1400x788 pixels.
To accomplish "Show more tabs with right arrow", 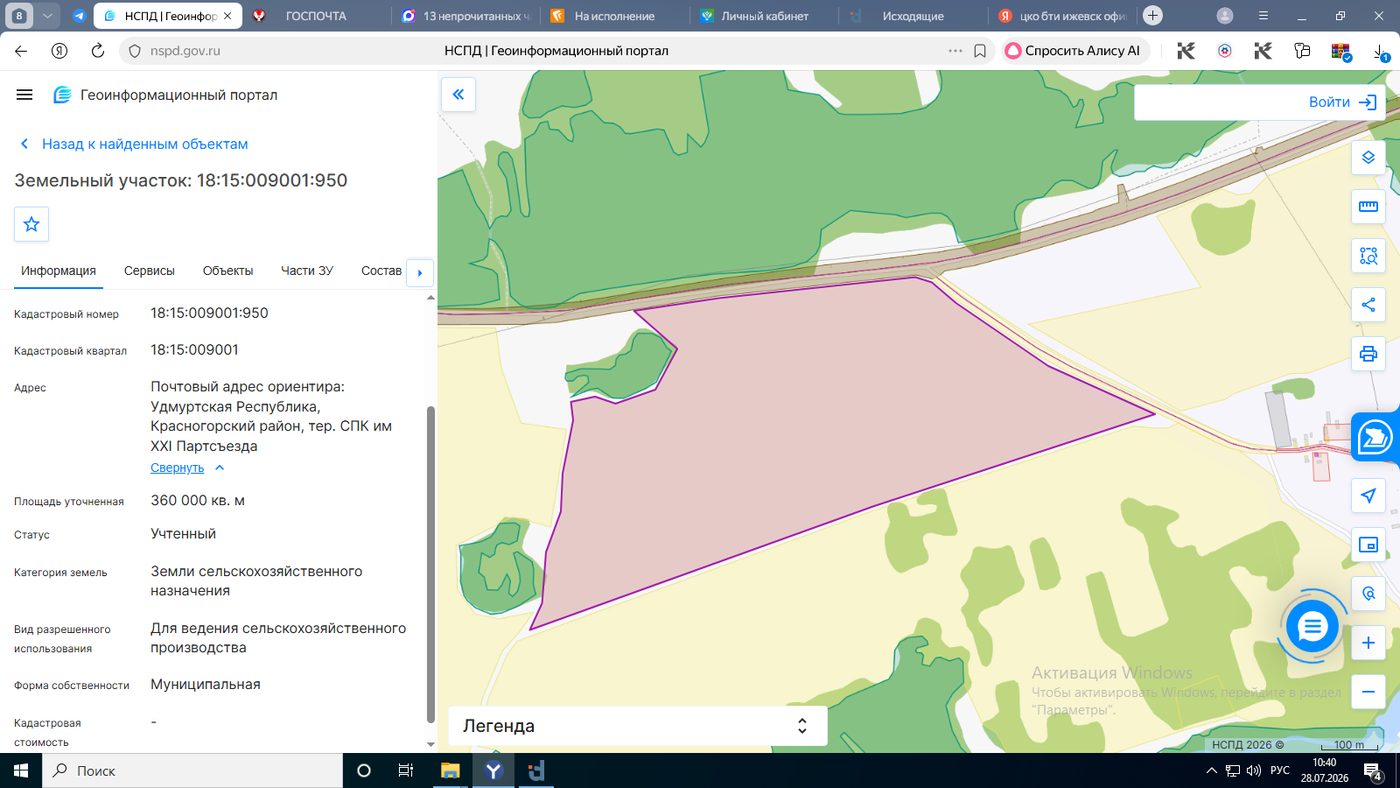I will 420,272.
